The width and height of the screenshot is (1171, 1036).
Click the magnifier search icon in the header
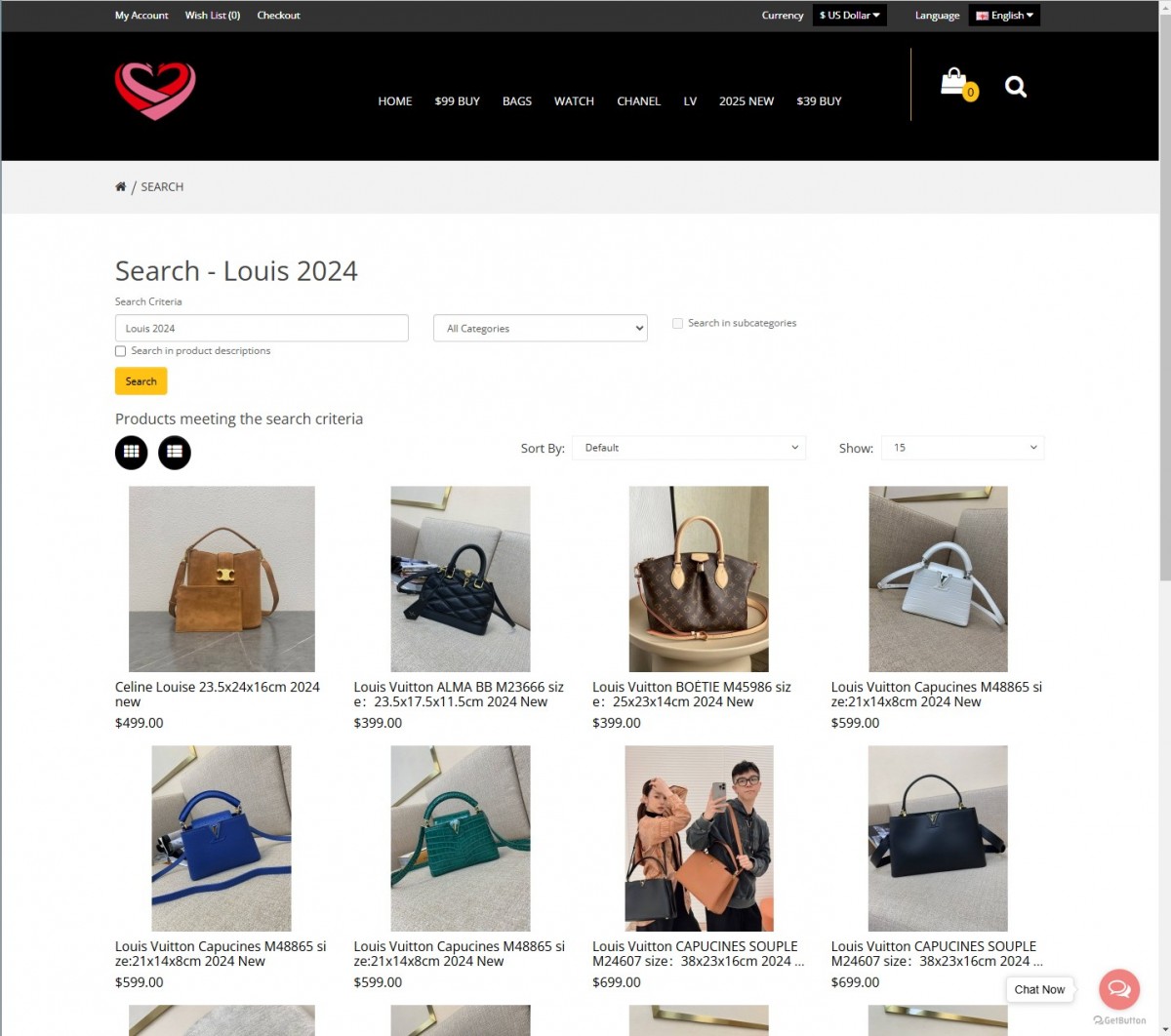pyautogui.click(x=1016, y=87)
